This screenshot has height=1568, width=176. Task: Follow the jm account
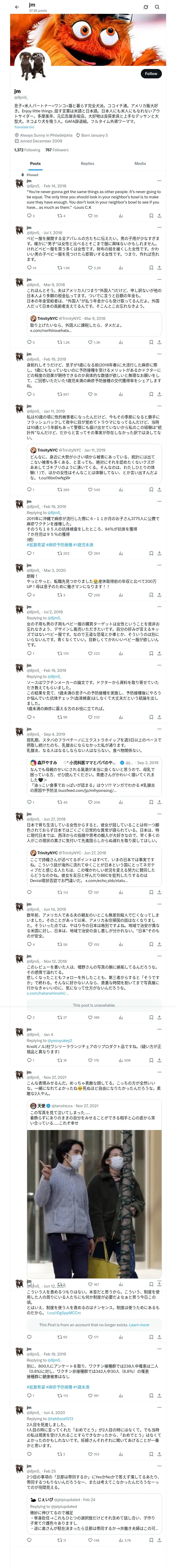click(150, 74)
